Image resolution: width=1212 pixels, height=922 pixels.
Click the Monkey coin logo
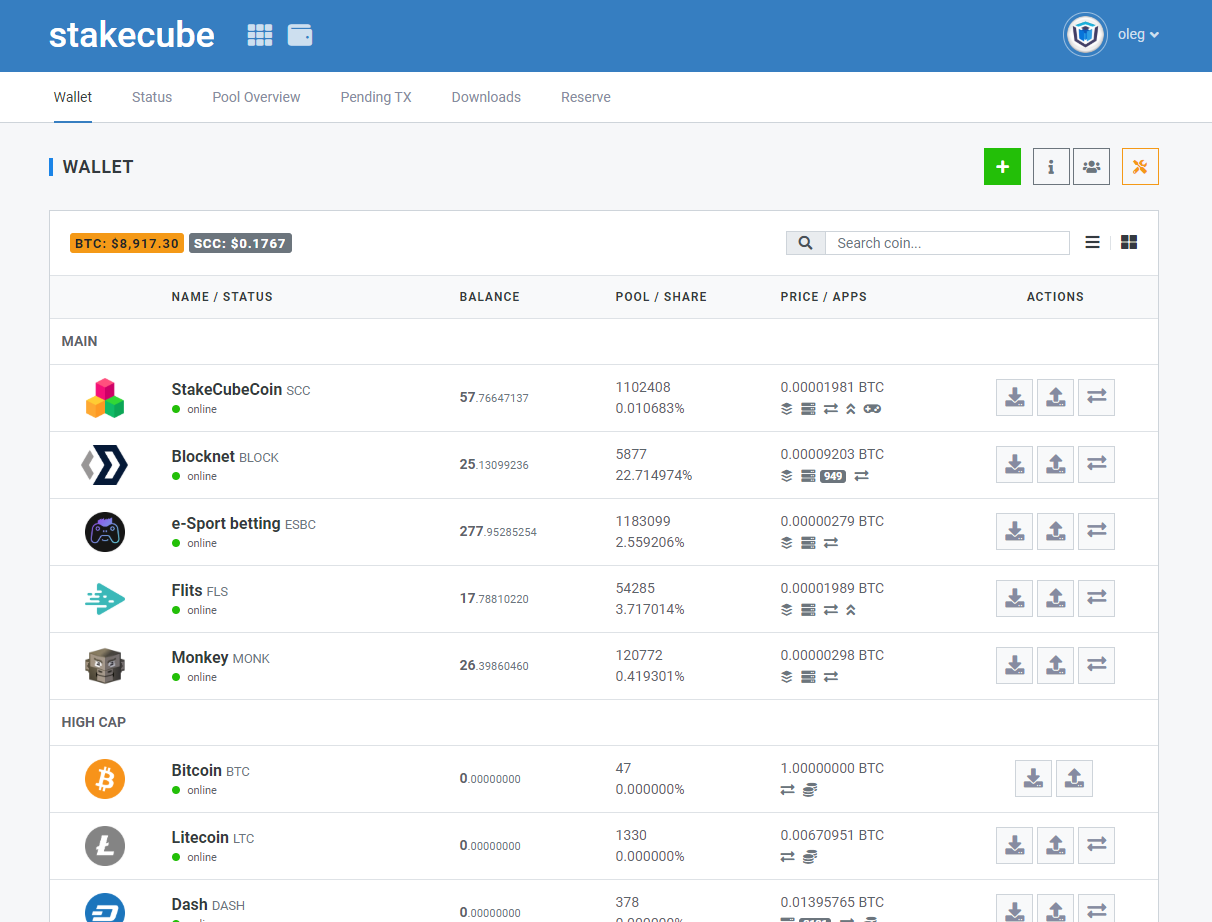pyautogui.click(x=105, y=666)
